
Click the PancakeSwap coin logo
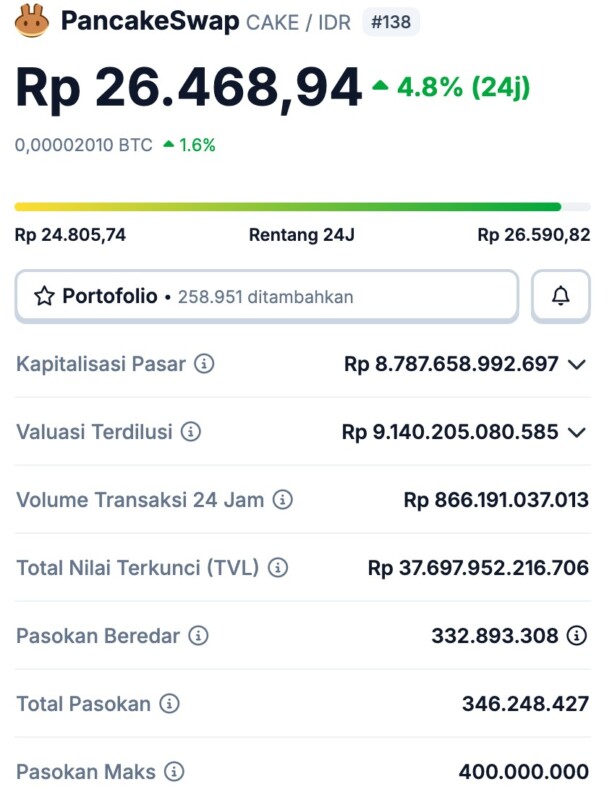pos(32,21)
